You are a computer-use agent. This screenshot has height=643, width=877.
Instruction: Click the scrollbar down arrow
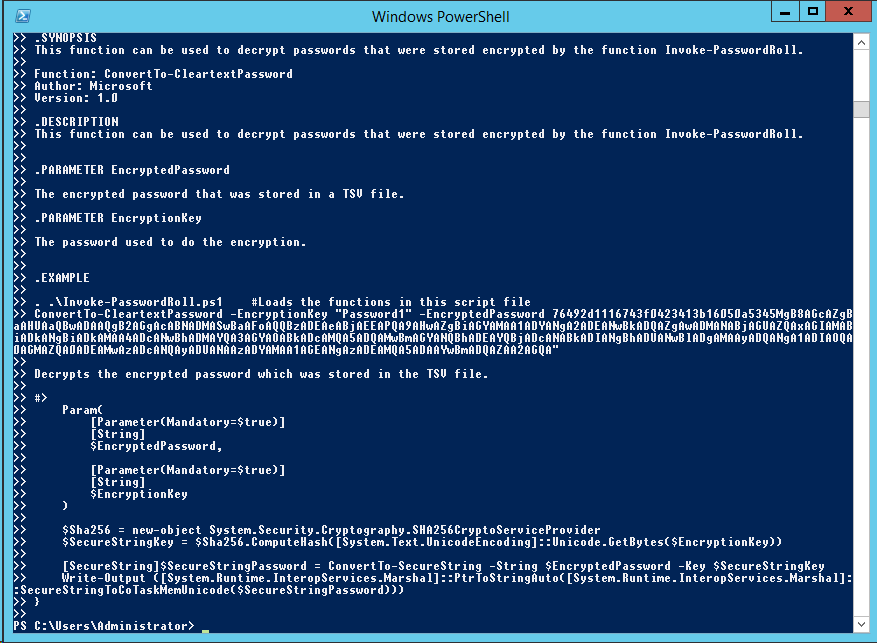(x=860, y=626)
